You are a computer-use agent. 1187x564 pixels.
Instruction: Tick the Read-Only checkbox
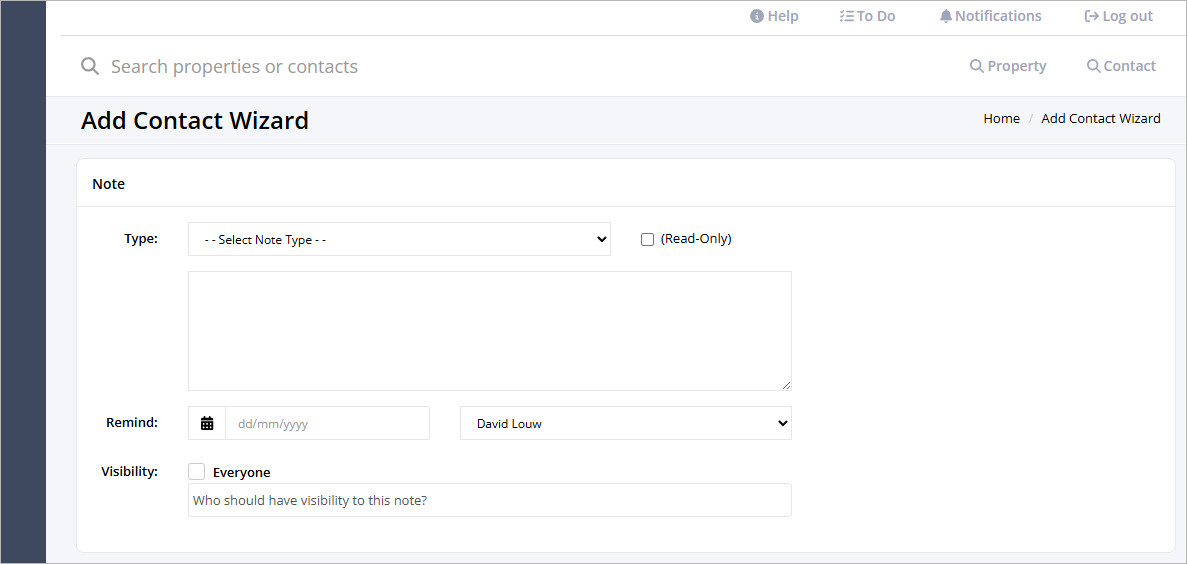647,239
